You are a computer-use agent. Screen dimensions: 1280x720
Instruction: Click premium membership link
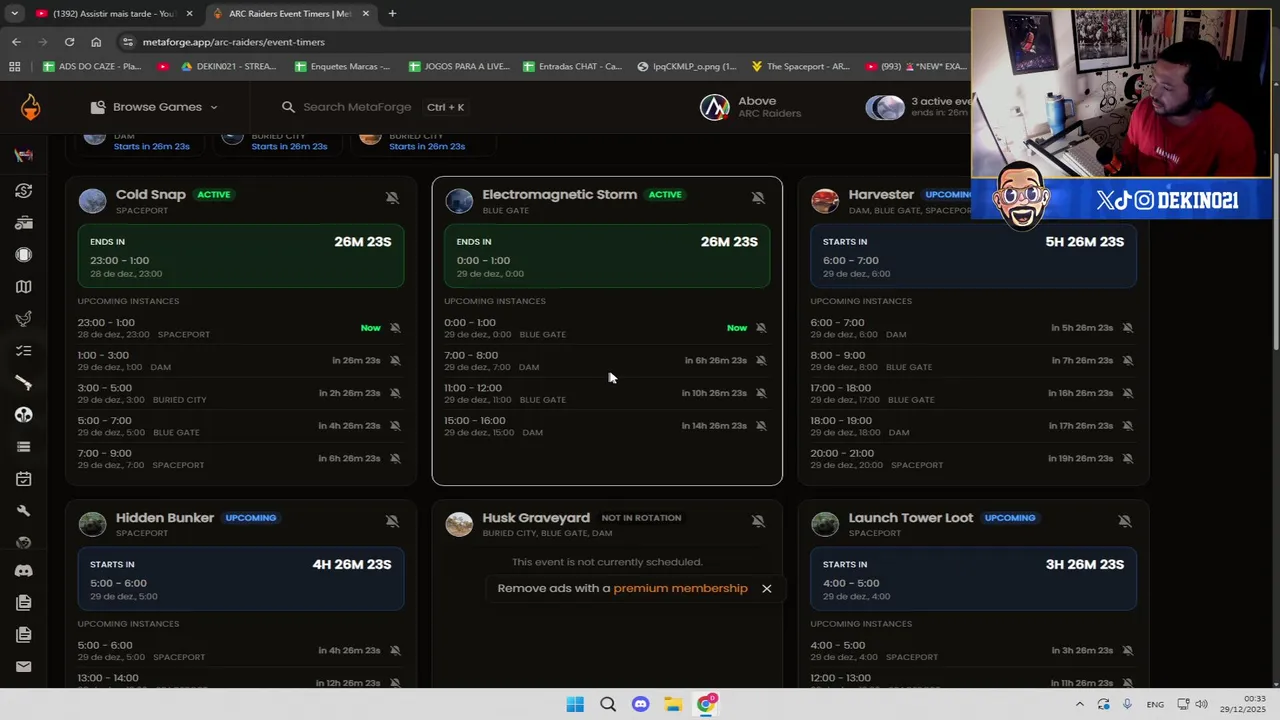[680, 588]
